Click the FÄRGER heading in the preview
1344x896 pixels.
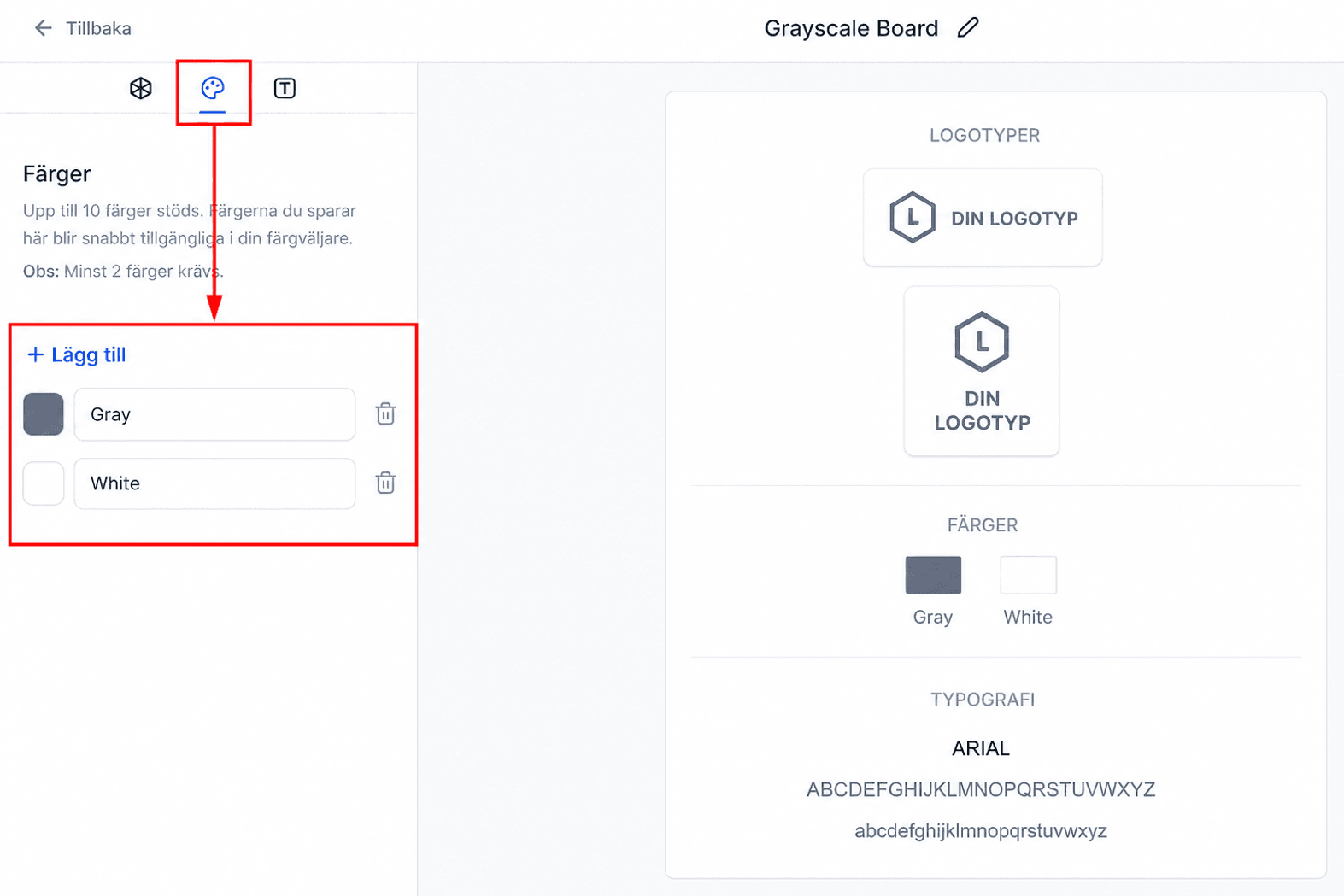click(x=983, y=525)
